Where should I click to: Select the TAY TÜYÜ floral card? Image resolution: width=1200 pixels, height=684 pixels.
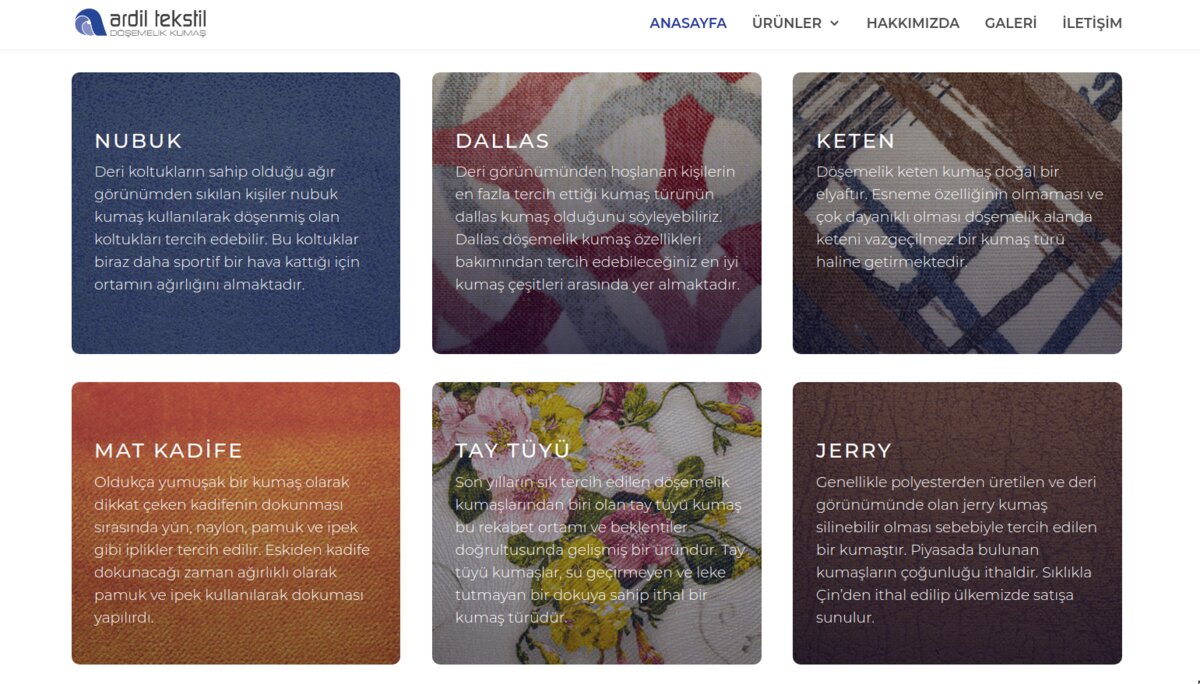coord(596,523)
